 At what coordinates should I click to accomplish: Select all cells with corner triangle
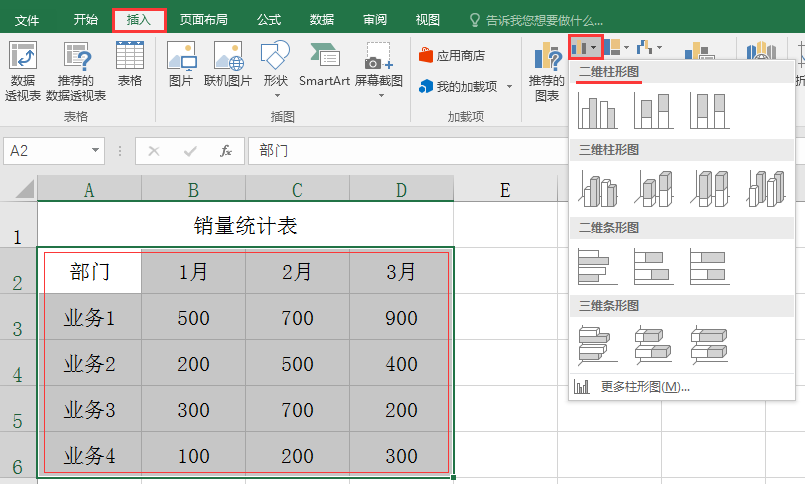tap(24, 188)
